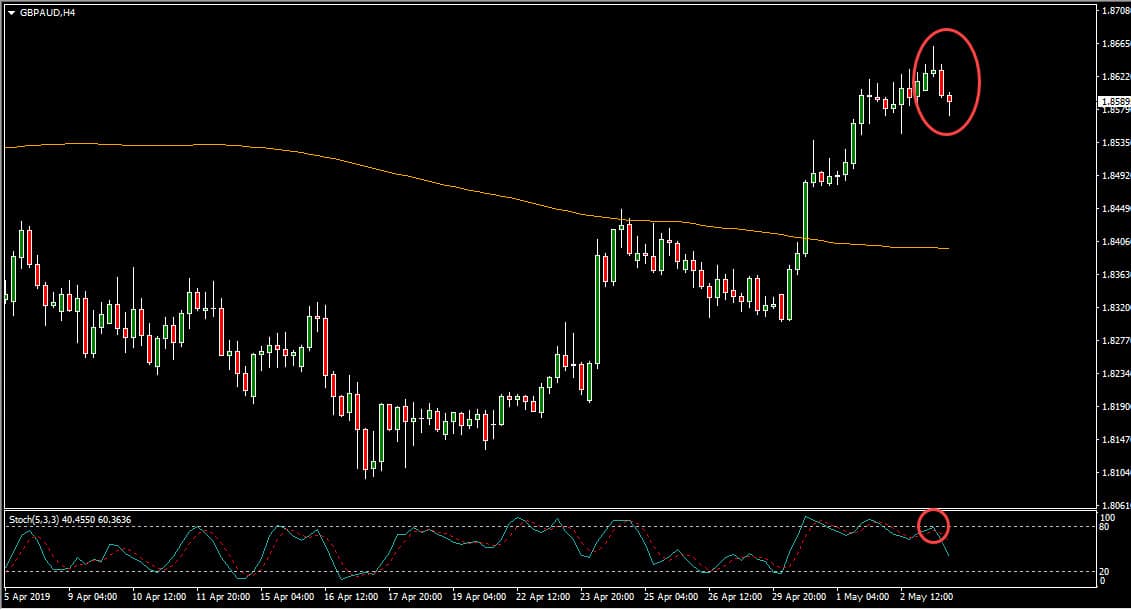Image resolution: width=1131 pixels, height=610 pixels.
Task: Click the 23 Apr 20:00 time label
Action: [608, 597]
